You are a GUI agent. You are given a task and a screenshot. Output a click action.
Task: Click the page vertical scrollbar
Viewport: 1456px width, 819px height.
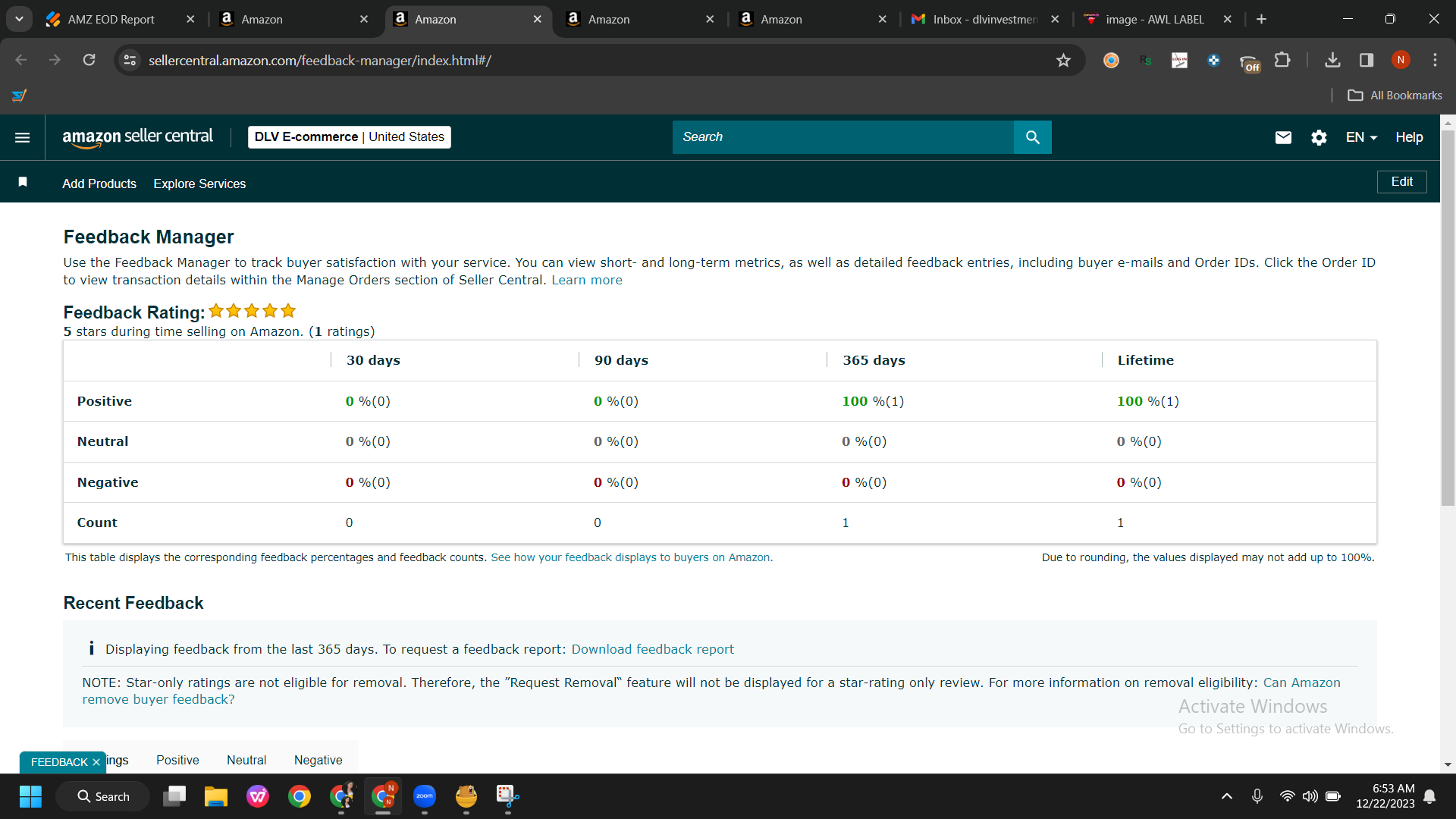pos(1448,317)
